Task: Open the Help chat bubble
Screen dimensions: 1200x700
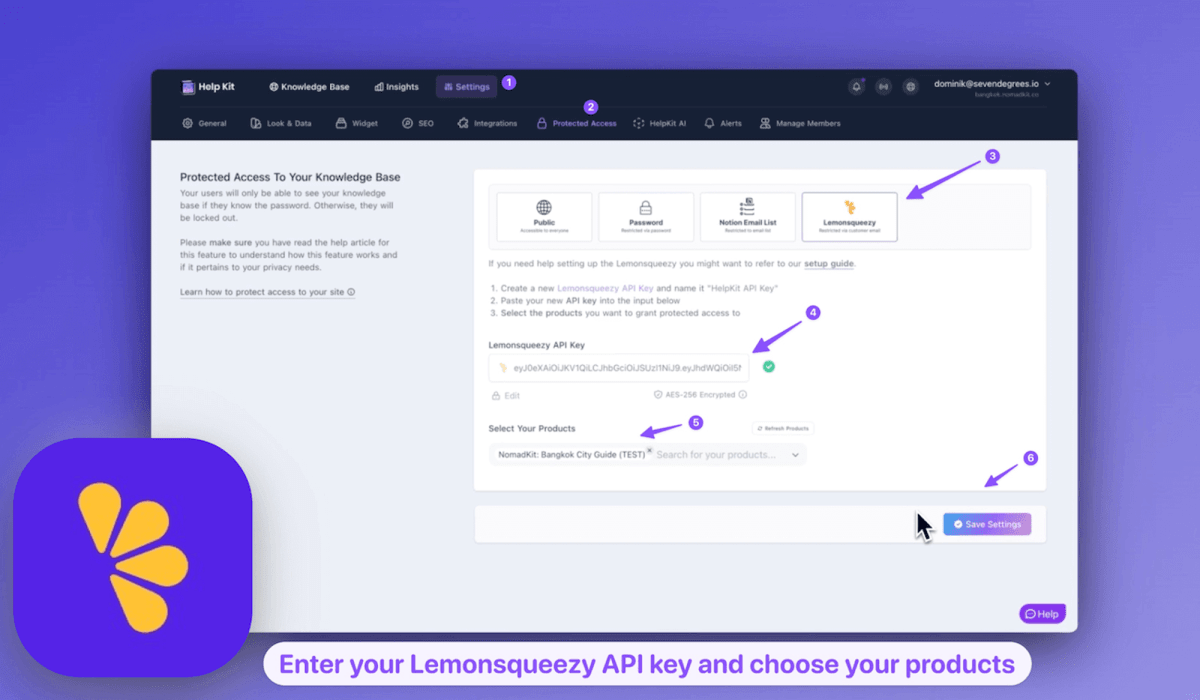Action: click(x=1042, y=614)
